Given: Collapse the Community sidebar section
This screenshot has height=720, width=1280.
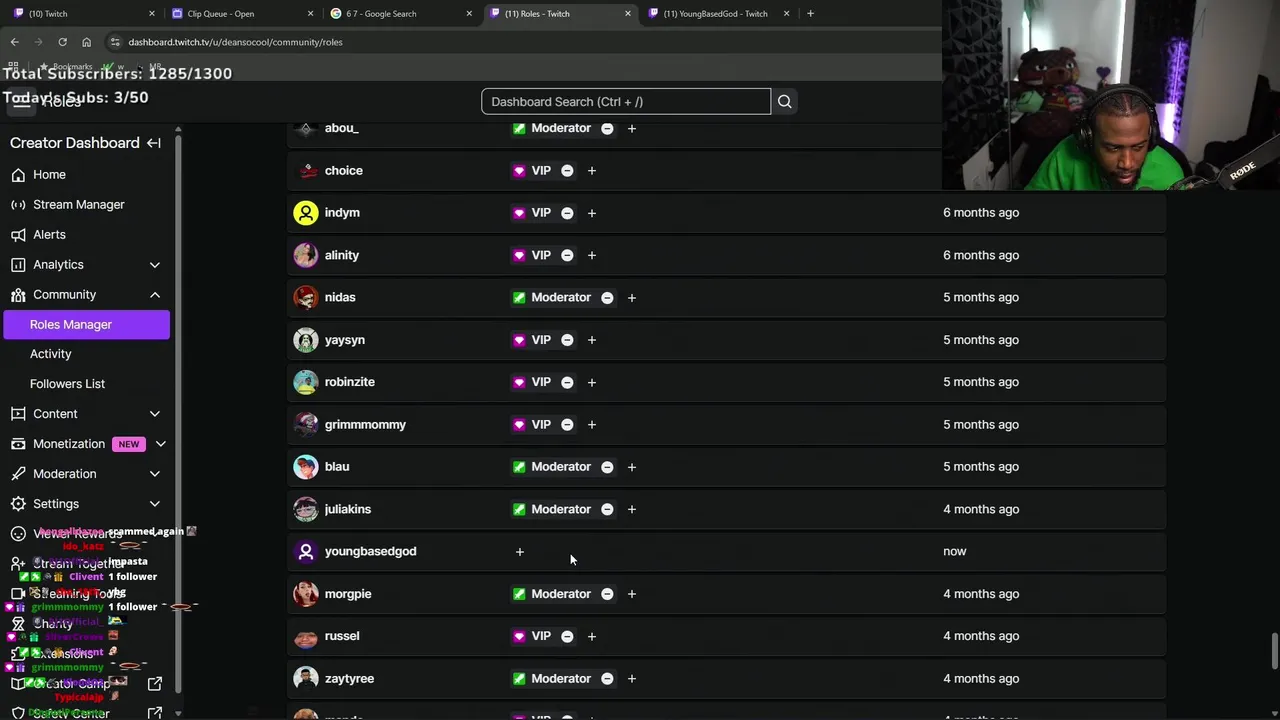Looking at the screenshot, I should [x=154, y=295].
